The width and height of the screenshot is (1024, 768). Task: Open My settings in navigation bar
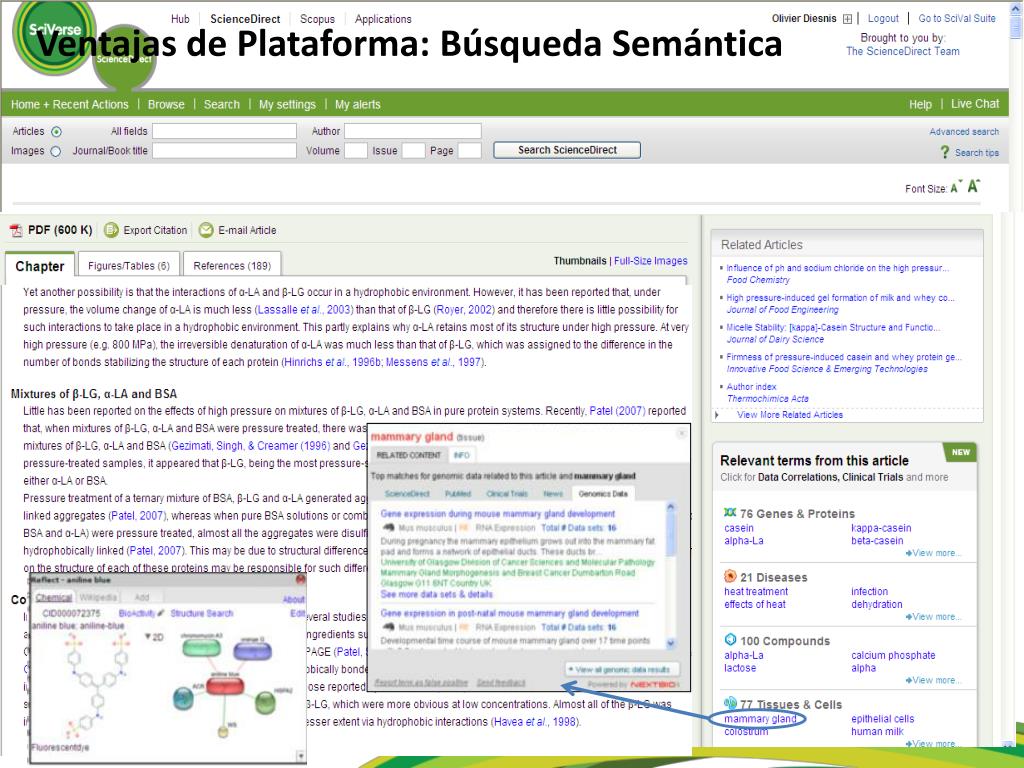tap(287, 104)
